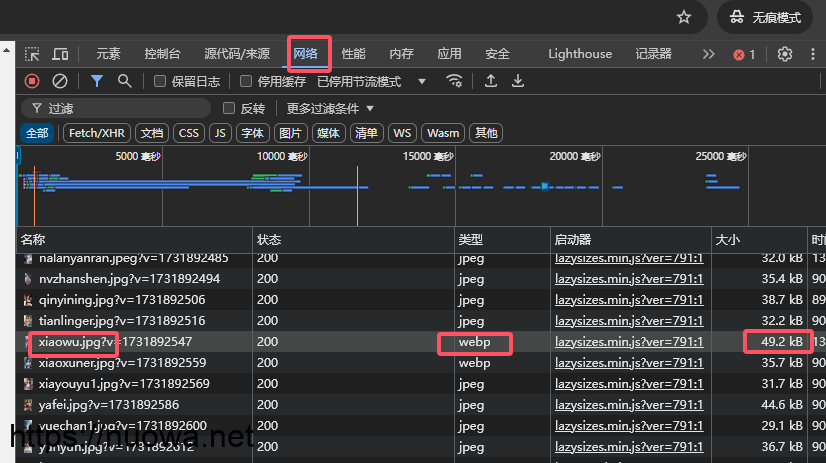Stop recording network log
Image resolution: width=826 pixels, height=463 pixels.
click(32, 81)
